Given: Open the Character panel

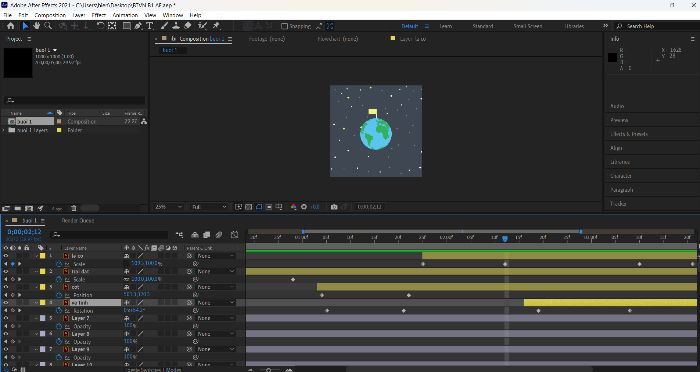Looking at the screenshot, I should pyautogui.click(x=621, y=176).
